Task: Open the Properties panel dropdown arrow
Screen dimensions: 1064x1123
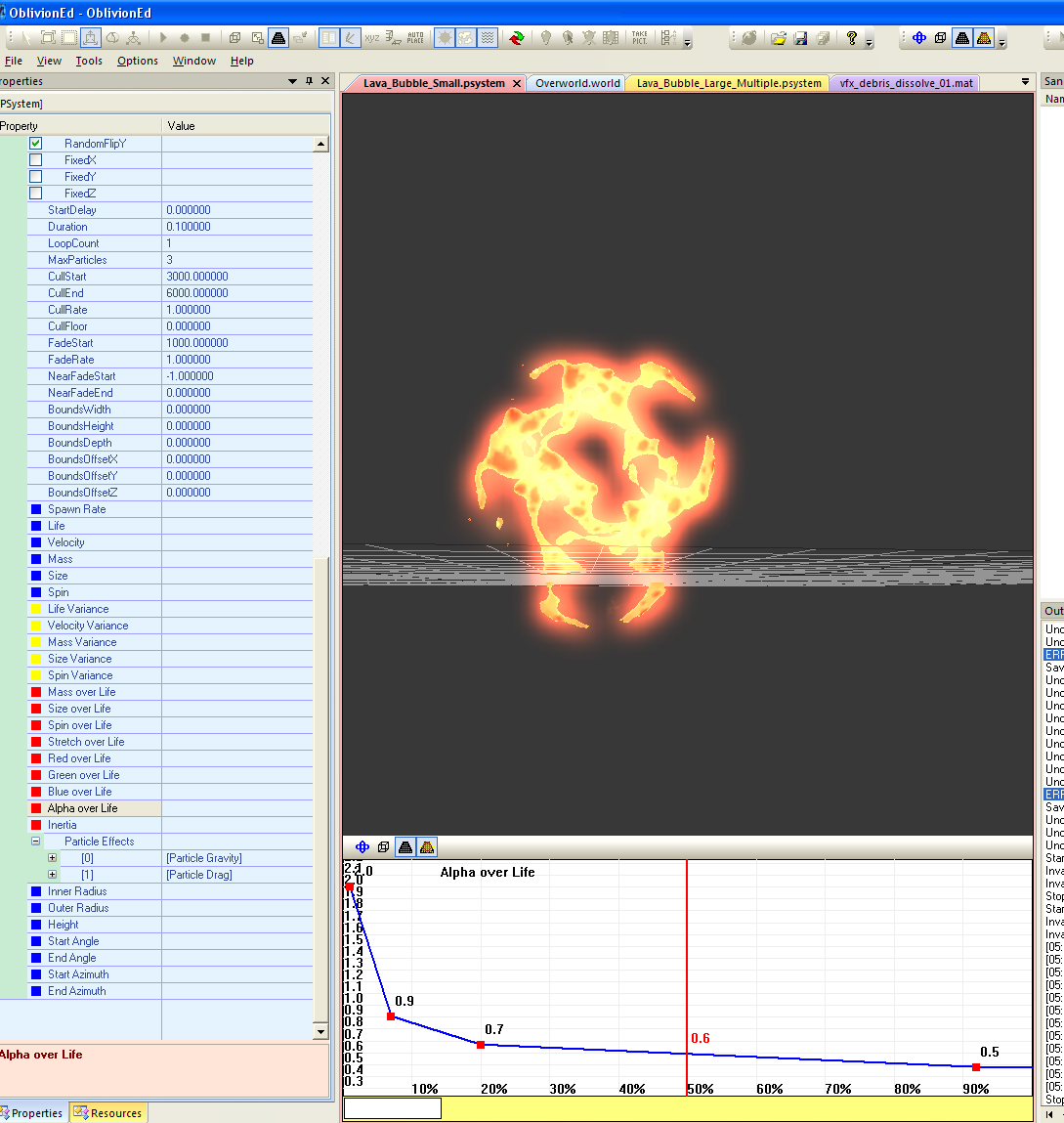Action: pos(292,82)
